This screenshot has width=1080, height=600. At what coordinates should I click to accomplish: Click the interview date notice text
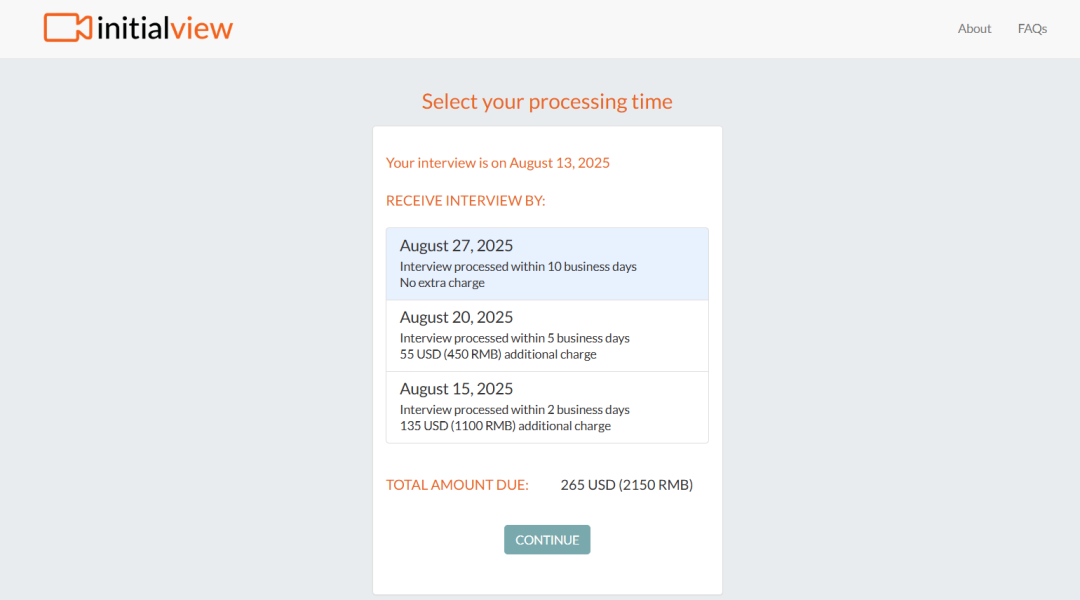[497, 163]
